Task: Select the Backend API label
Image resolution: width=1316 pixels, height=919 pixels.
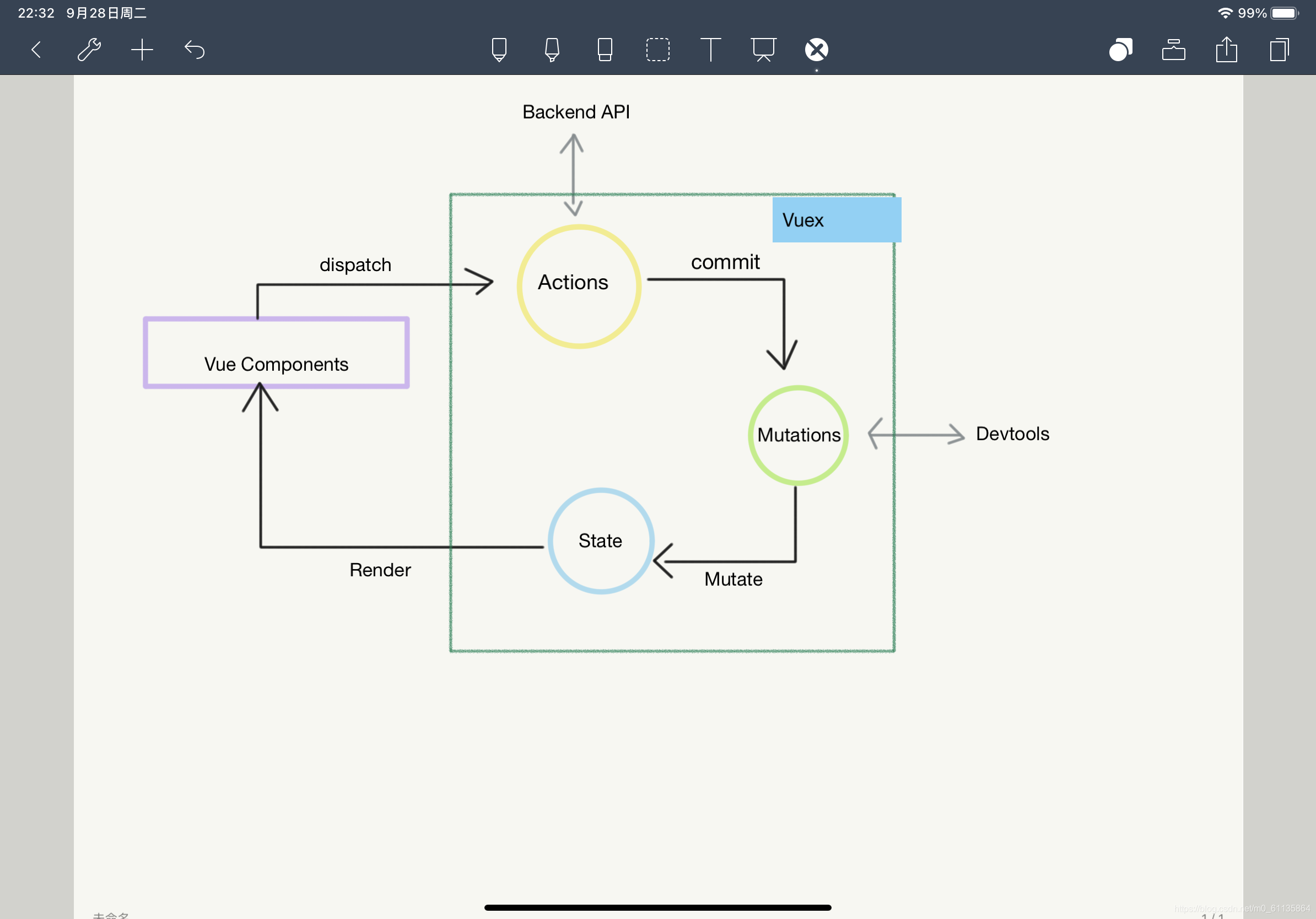Action: coord(576,112)
